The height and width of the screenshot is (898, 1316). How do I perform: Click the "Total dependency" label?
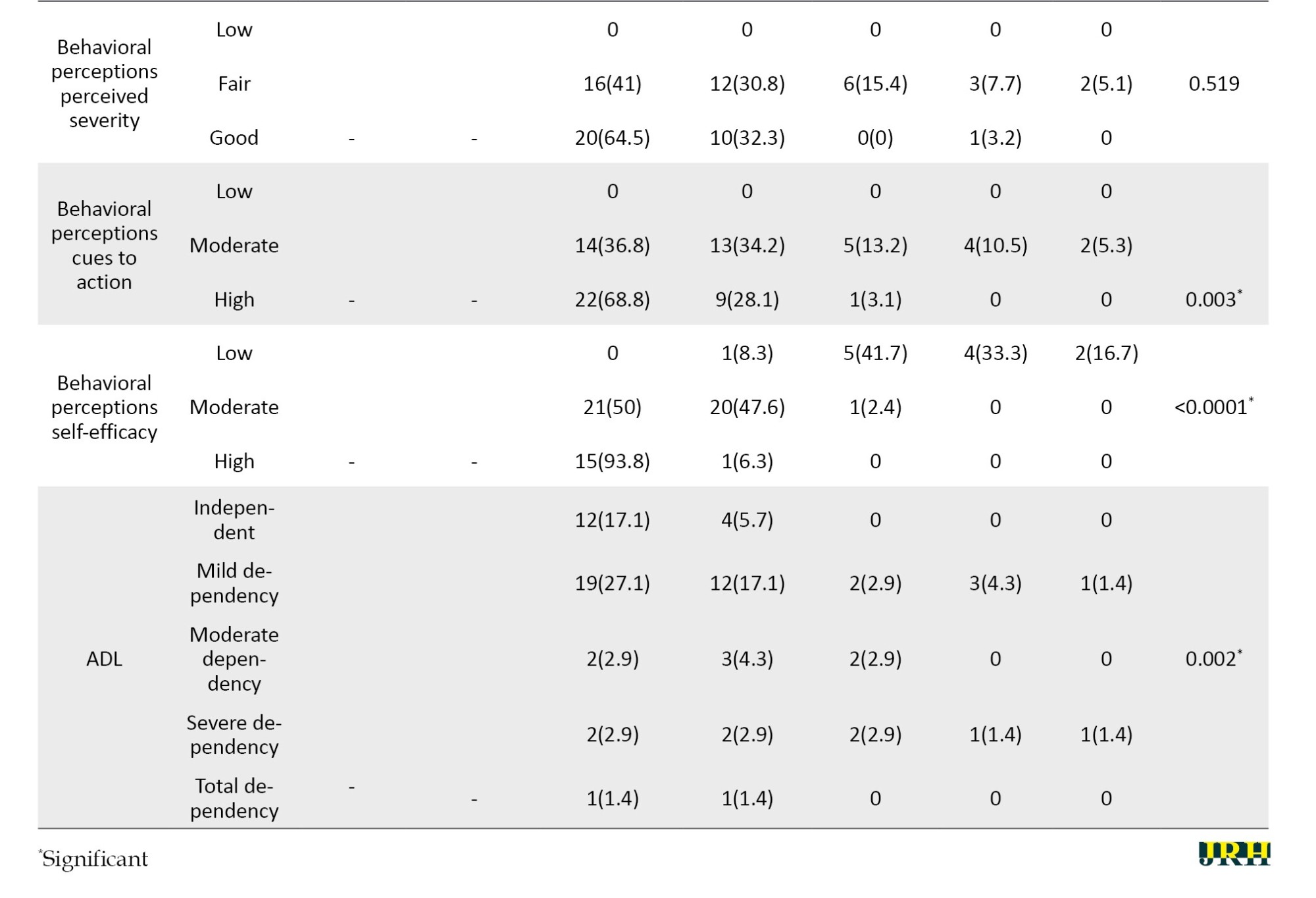tap(234, 798)
